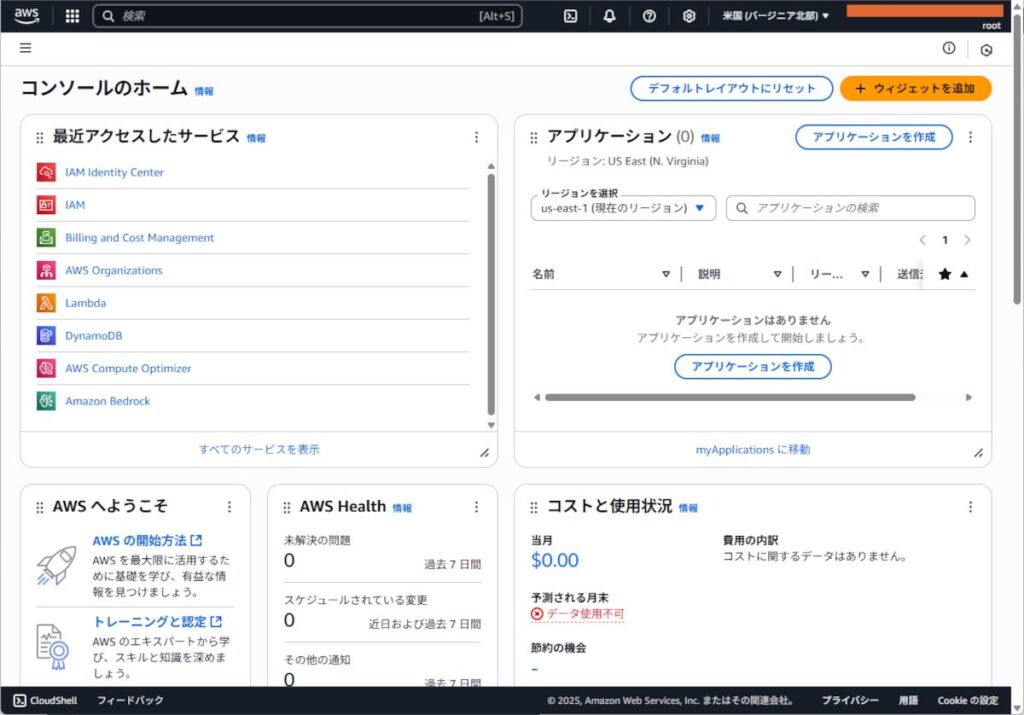Open the コストと使用状況 widget options menu

point(970,507)
